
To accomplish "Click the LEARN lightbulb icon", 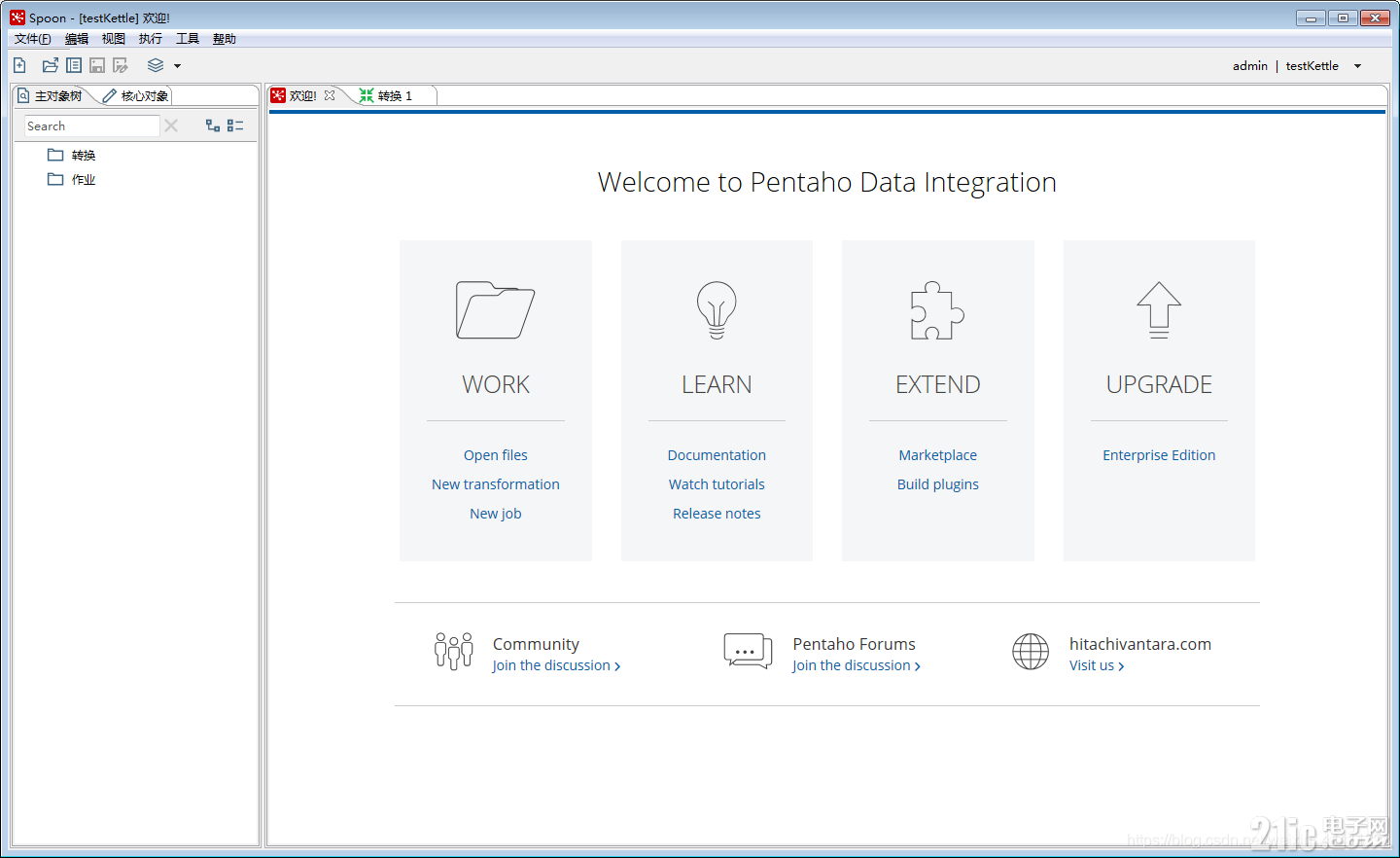I will [x=717, y=310].
